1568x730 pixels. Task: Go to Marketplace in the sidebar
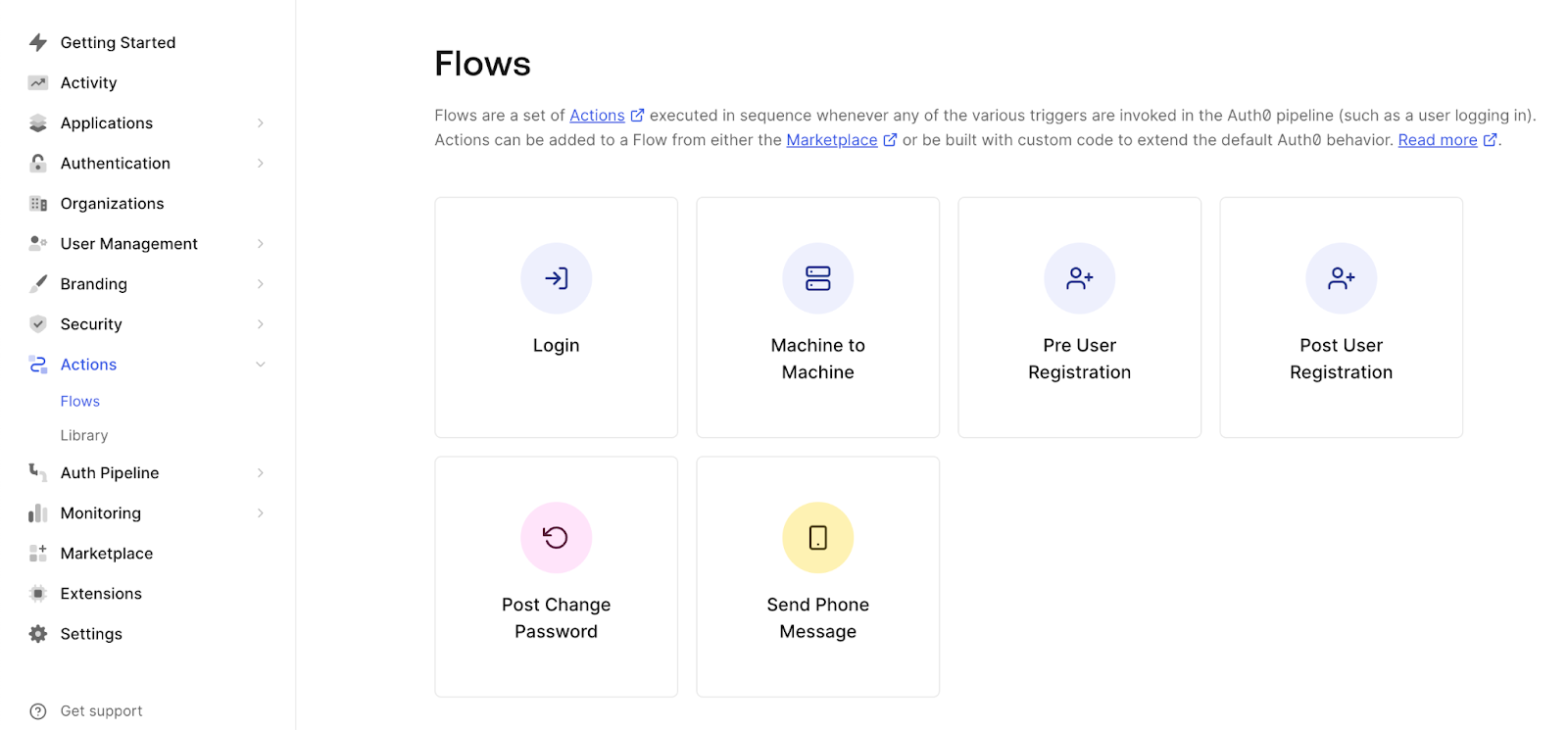pos(107,553)
